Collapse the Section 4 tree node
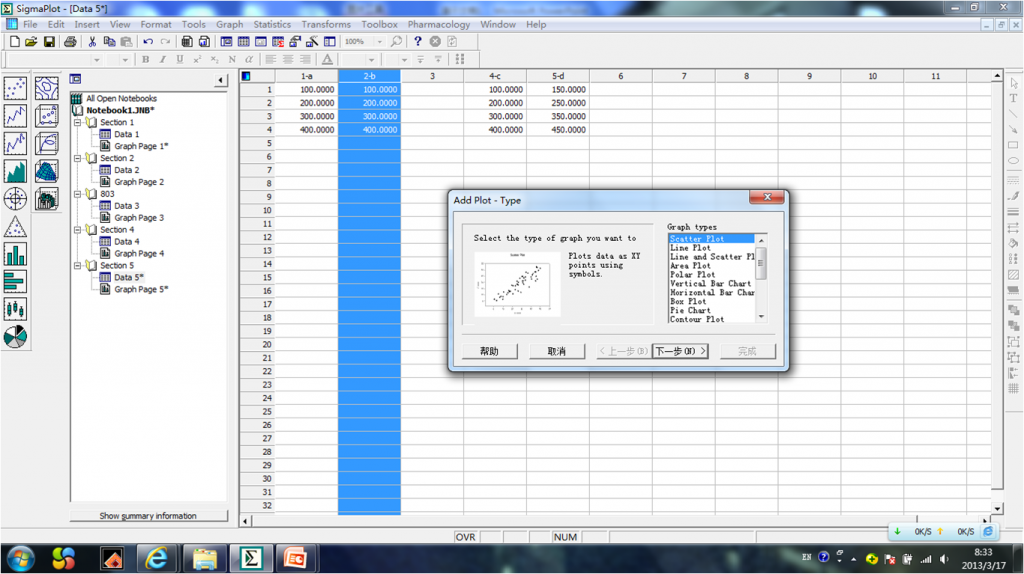Image resolution: width=1024 pixels, height=574 pixels. [x=78, y=230]
